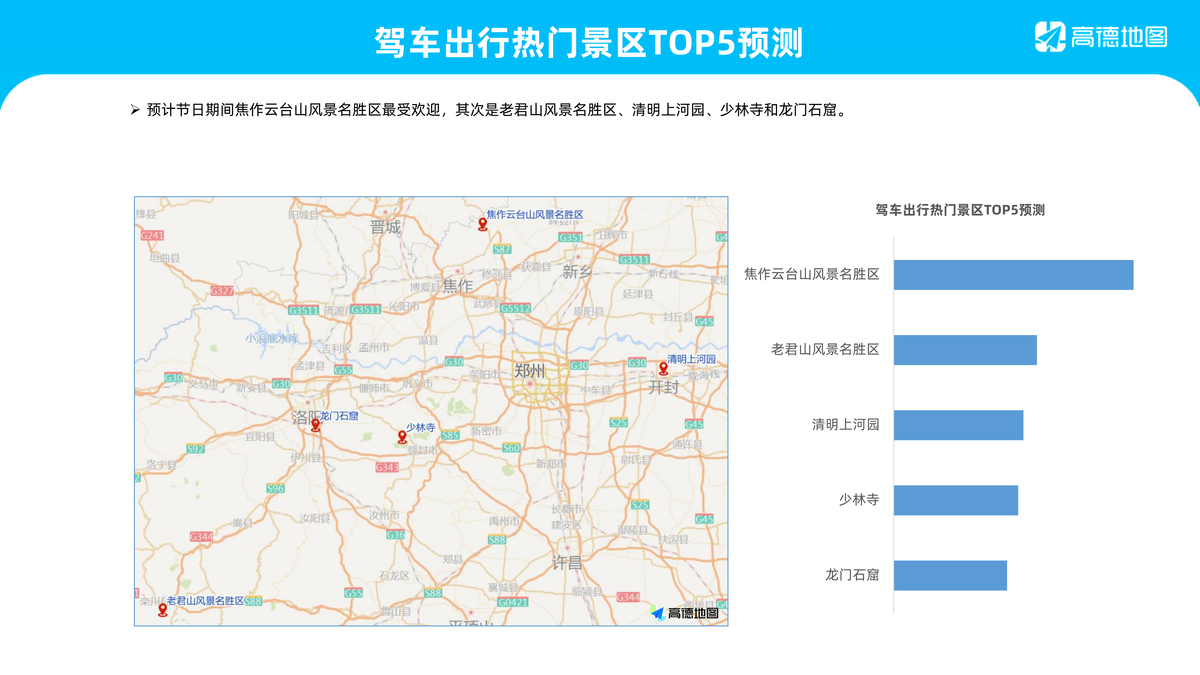
Task: Click the S92 highway shield
Action: (x=196, y=448)
